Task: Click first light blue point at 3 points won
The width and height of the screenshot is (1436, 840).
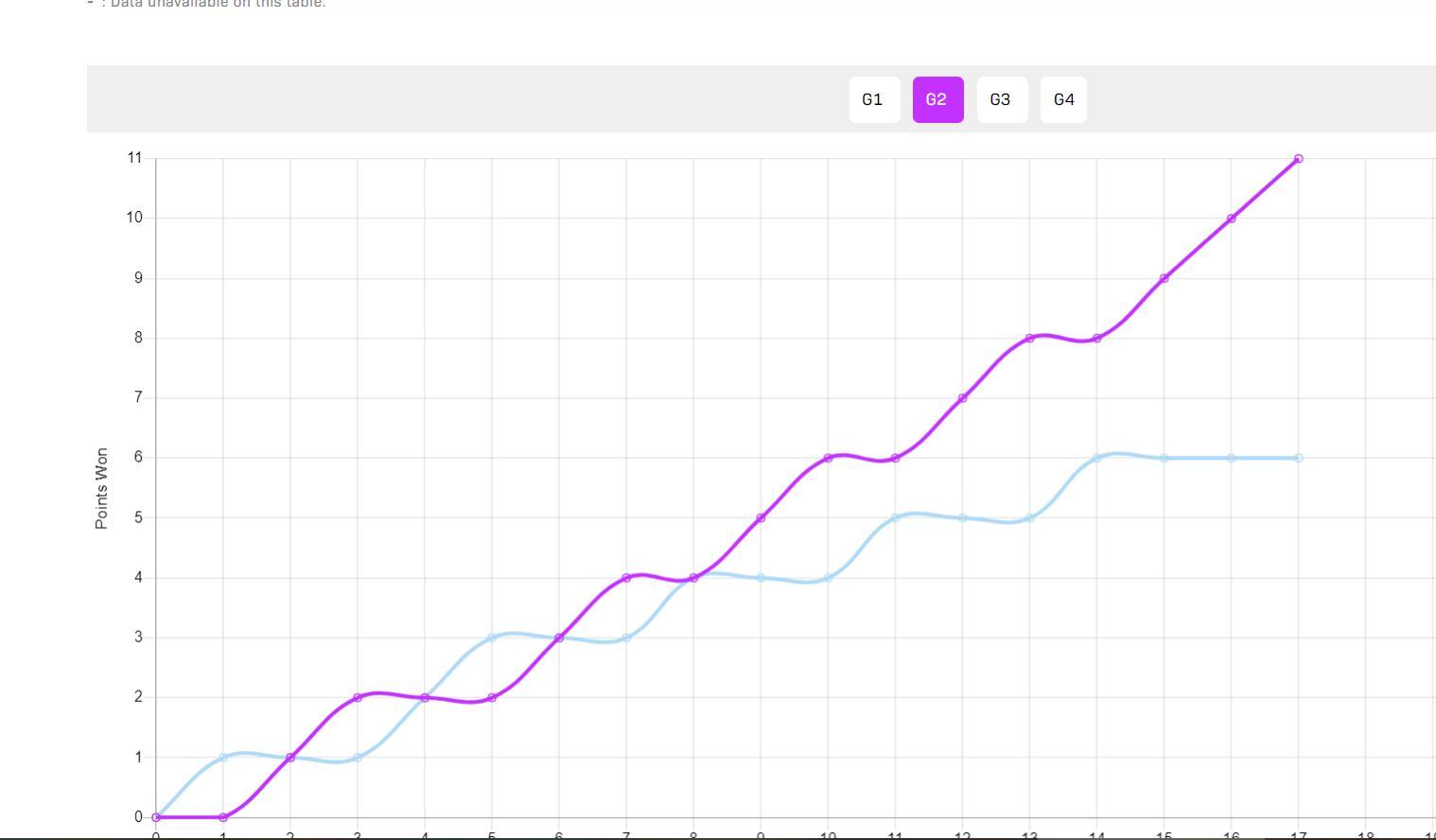Action: click(x=492, y=638)
